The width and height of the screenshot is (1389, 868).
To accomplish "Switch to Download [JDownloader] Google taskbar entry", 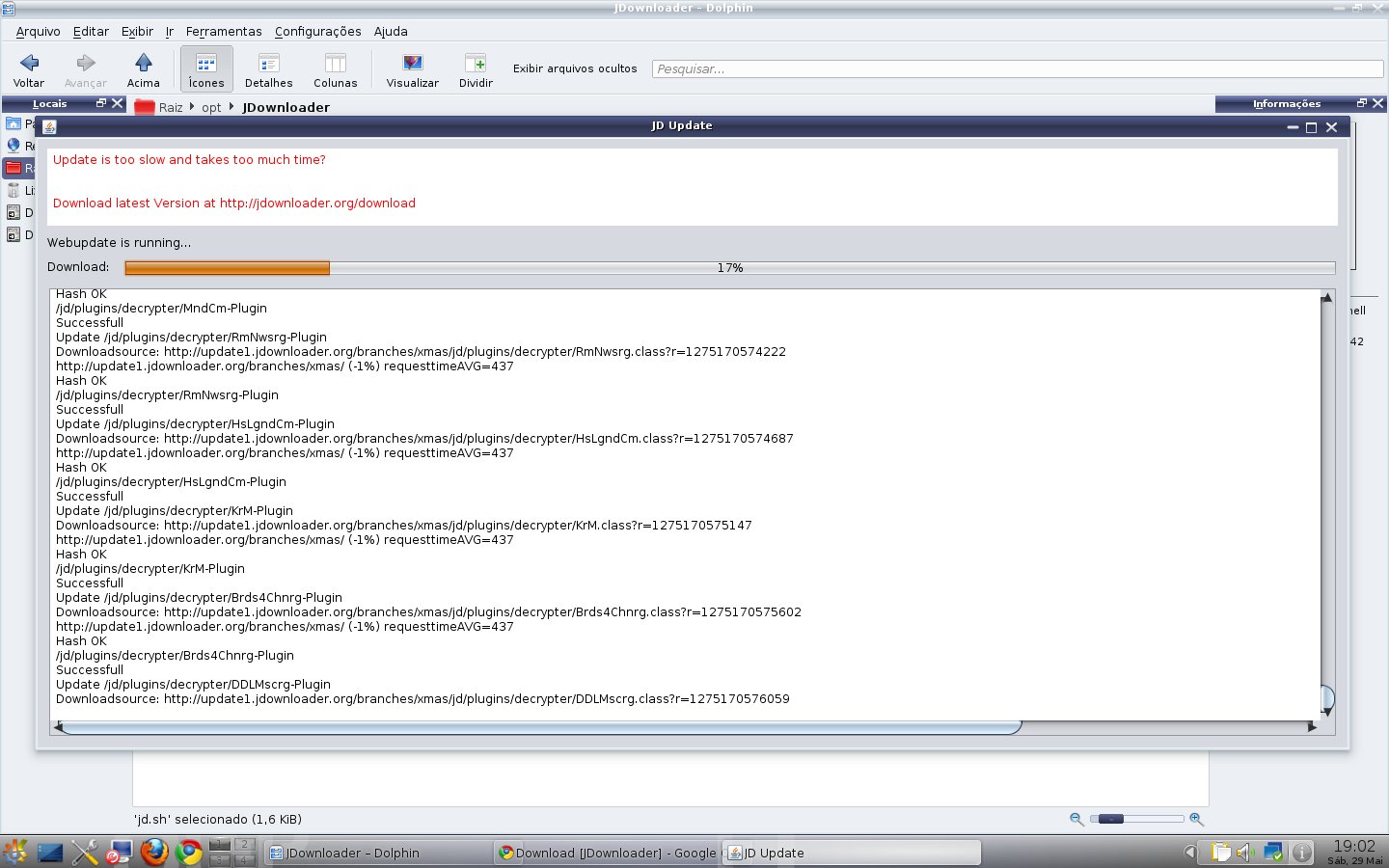I will pyautogui.click(x=608, y=853).
